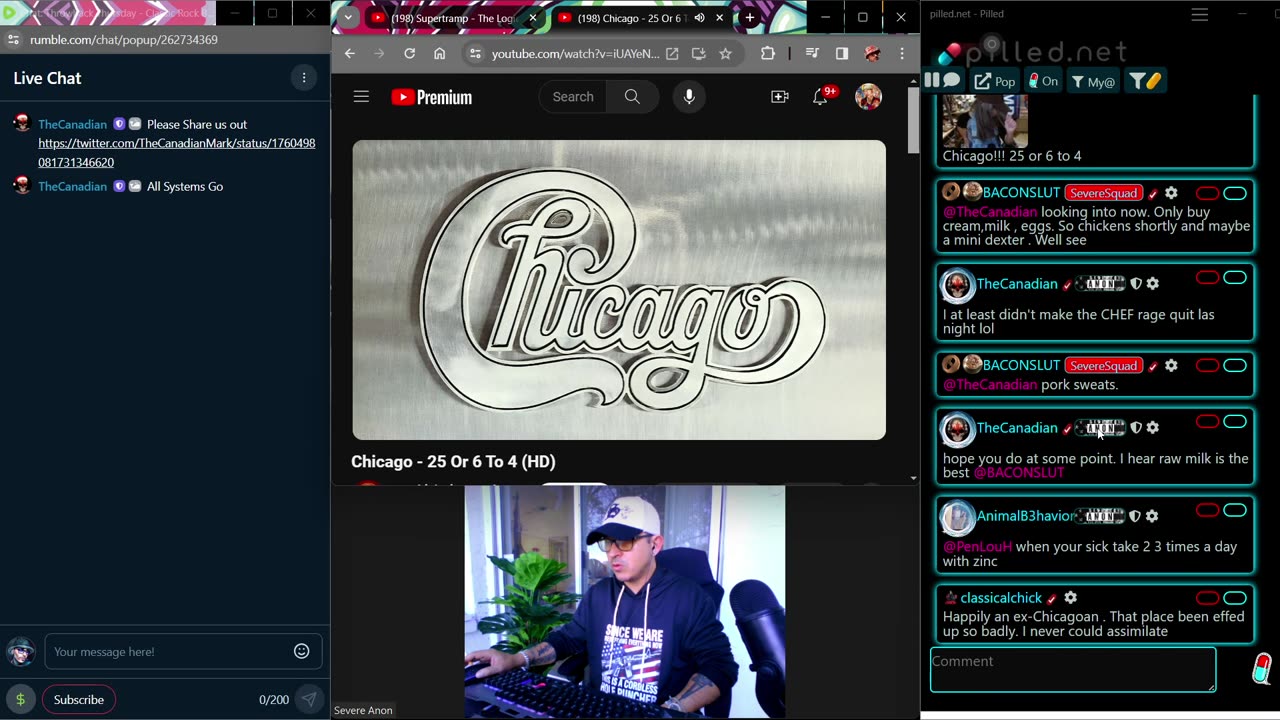Click the YouTube Premium logo
This screenshot has width=1280, height=720.
(x=431, y=97)
